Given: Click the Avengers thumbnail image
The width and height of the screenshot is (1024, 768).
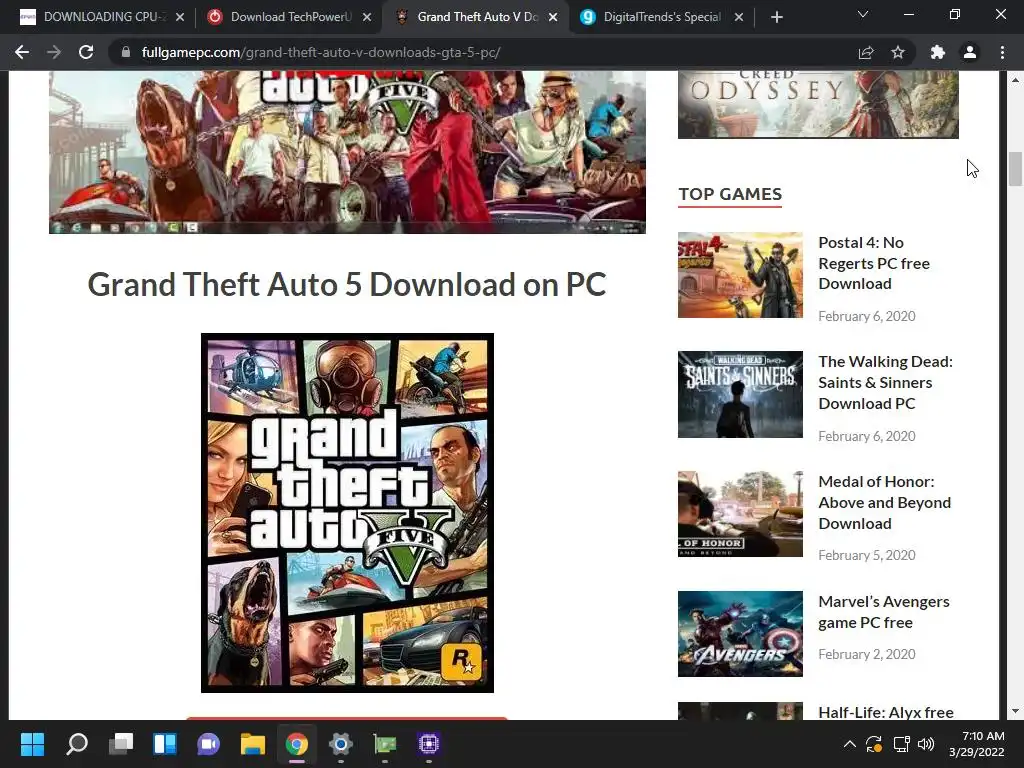Looking at the screenshot, I should 740,633.
